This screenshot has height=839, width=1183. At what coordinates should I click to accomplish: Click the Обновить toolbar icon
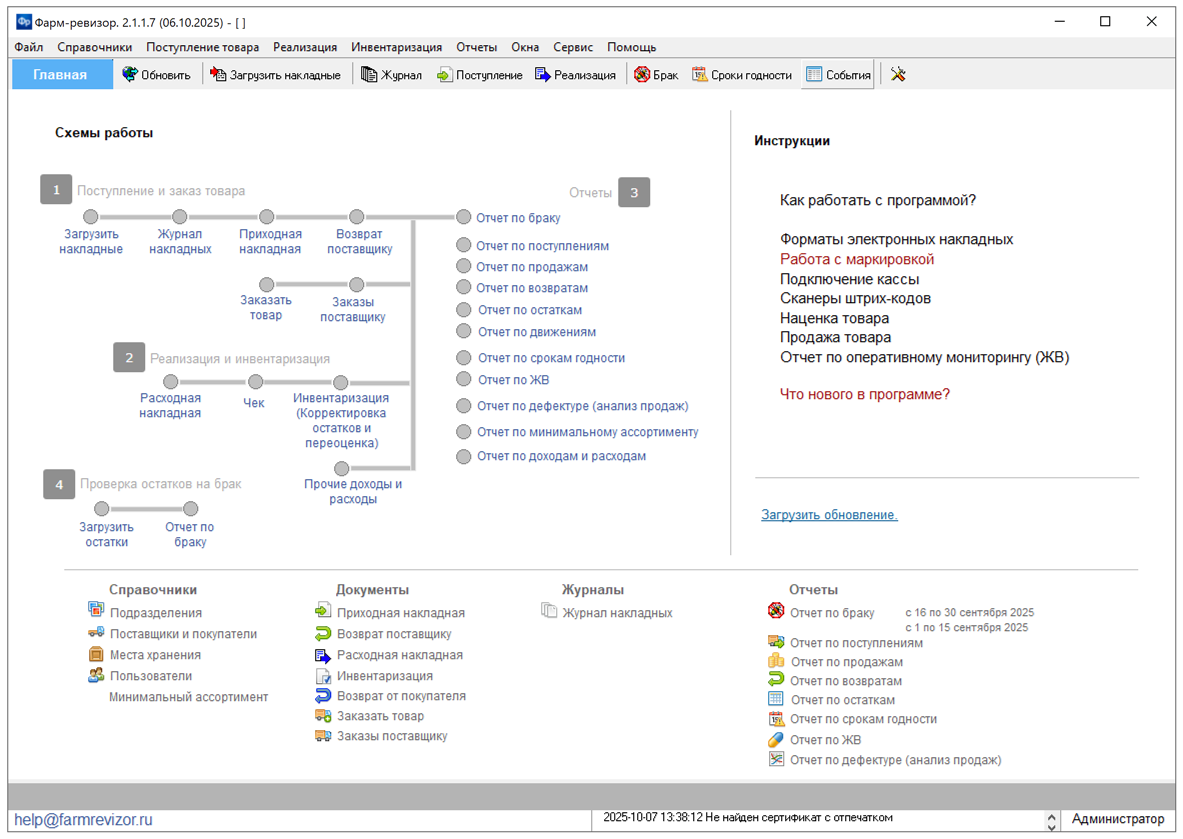[x=130, y=75]
